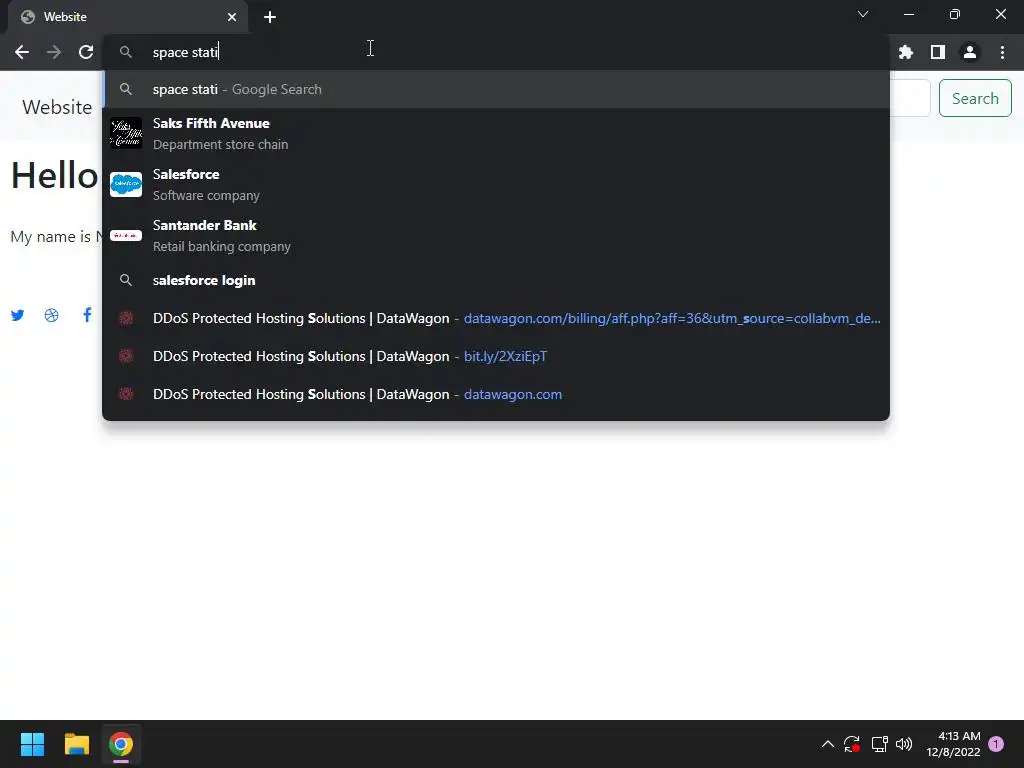Viewport: 1024px width, 768px height.
Task: Click the sync status tray icon
Action: point(852,744)
